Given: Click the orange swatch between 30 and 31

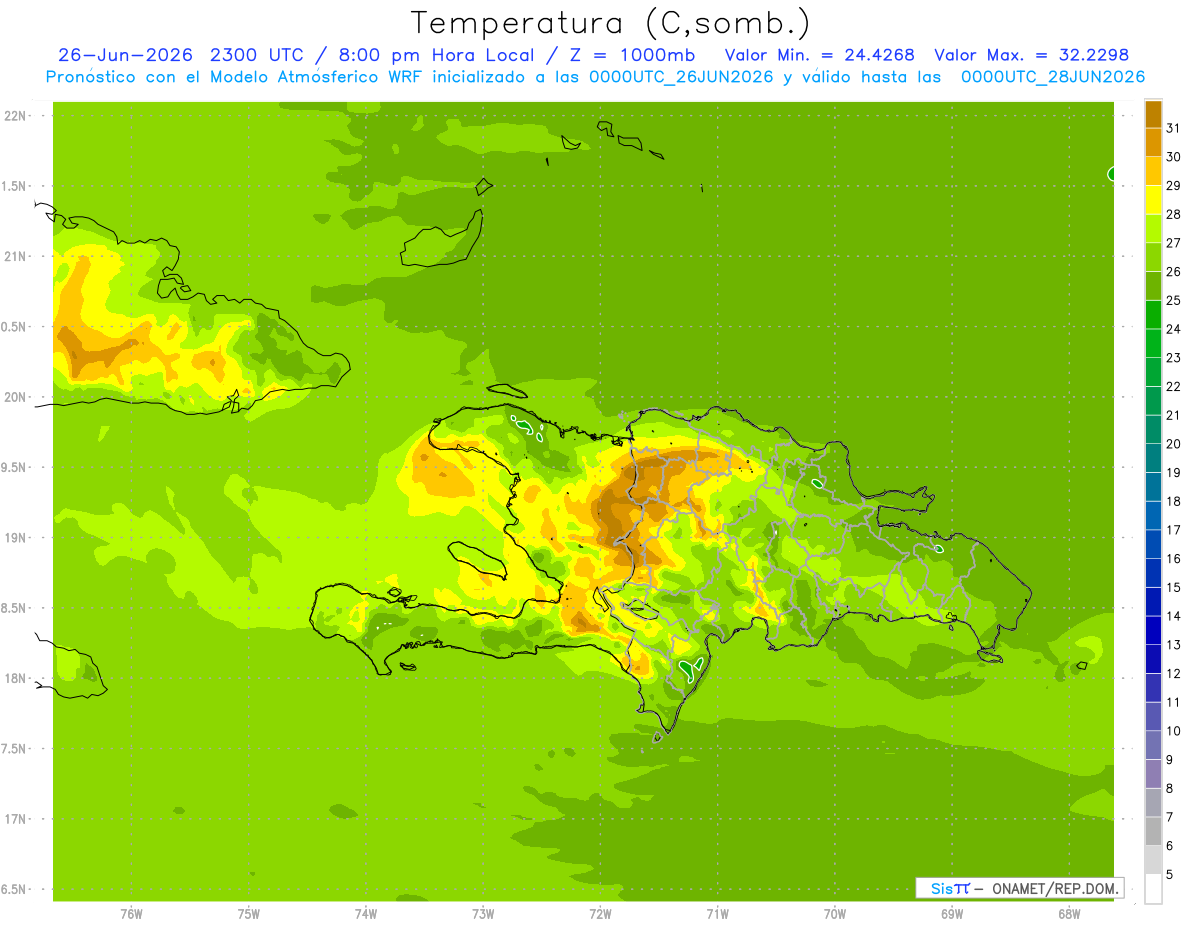Looking at the screenshot, I should coord(1153,142).
